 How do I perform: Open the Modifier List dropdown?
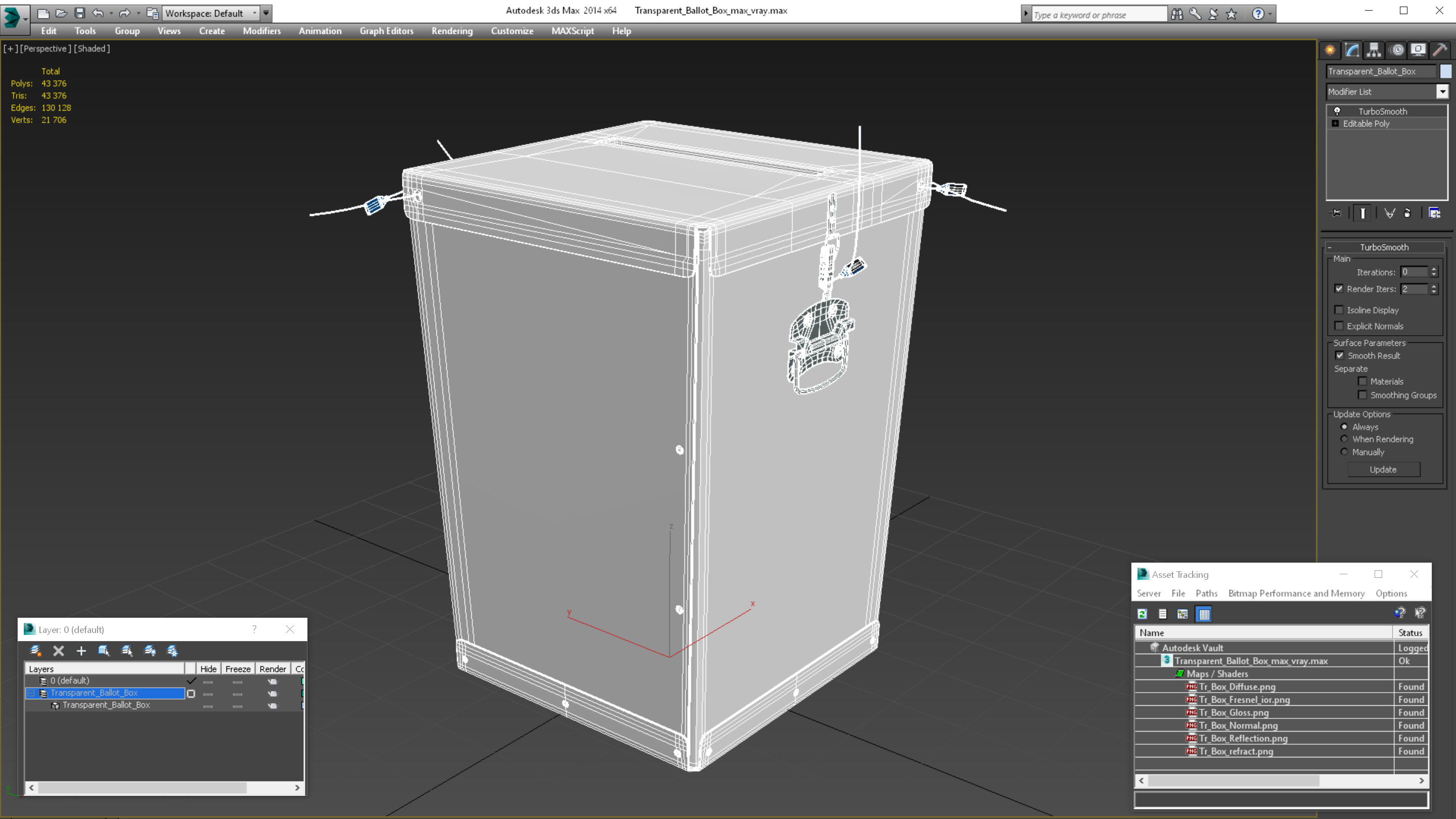(1442, 92)
